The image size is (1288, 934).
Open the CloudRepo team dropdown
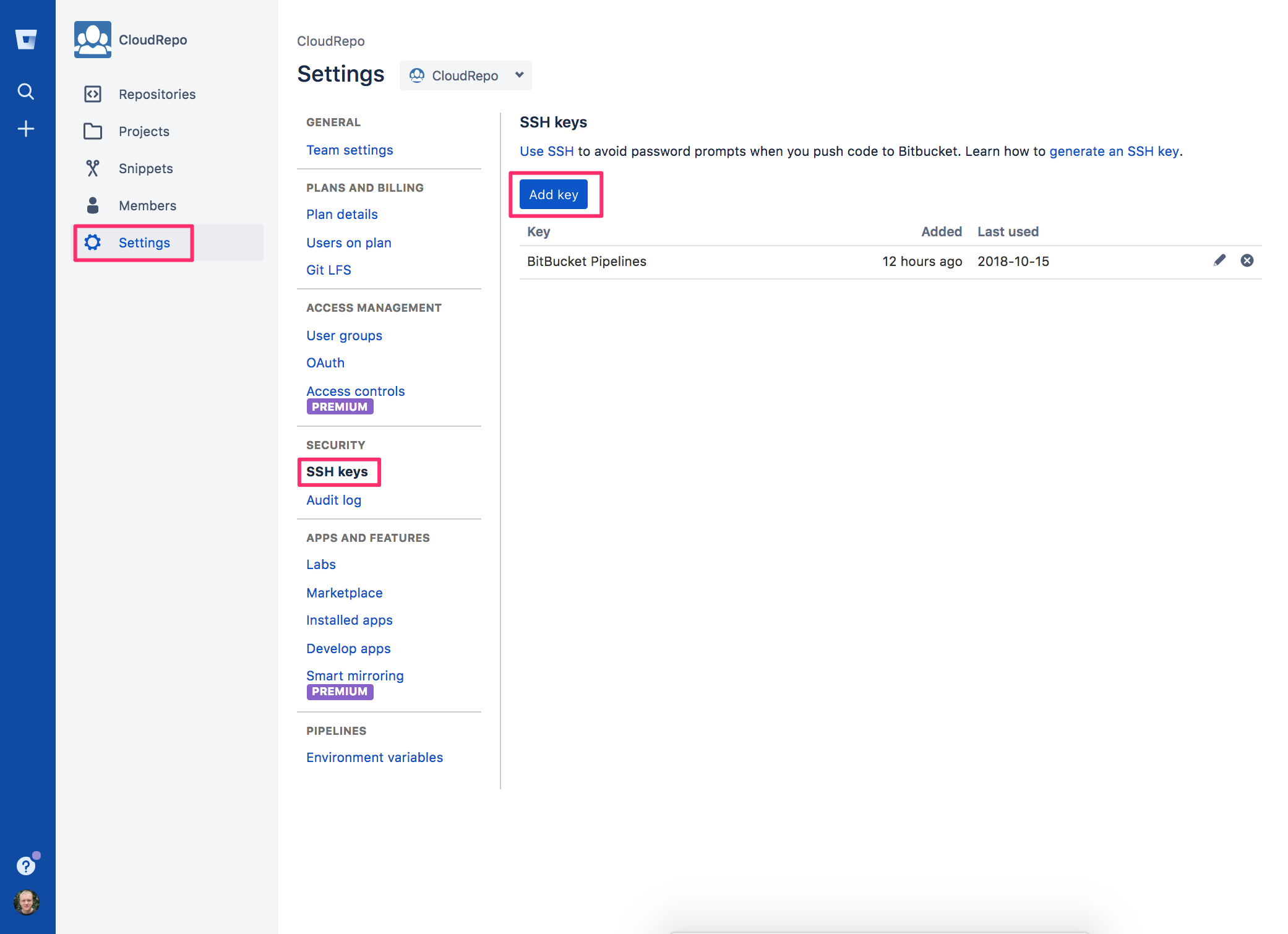(x=466, y=75)
